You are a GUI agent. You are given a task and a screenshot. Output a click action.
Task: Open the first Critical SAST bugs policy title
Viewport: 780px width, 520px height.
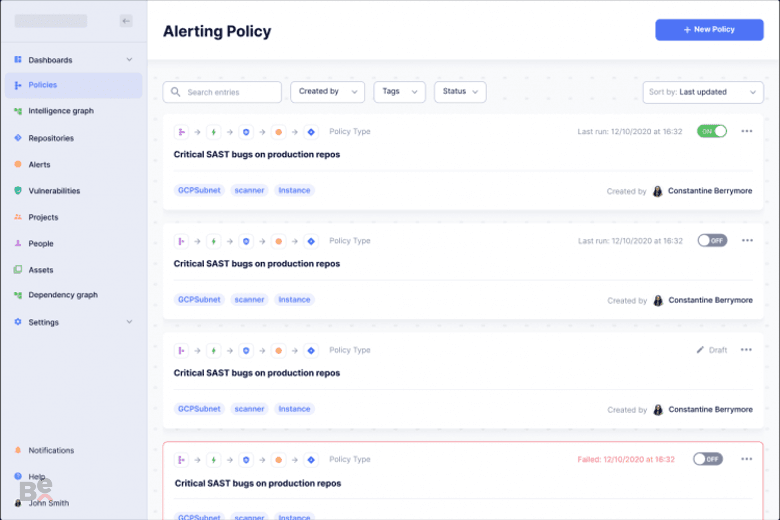pos(257,154)
